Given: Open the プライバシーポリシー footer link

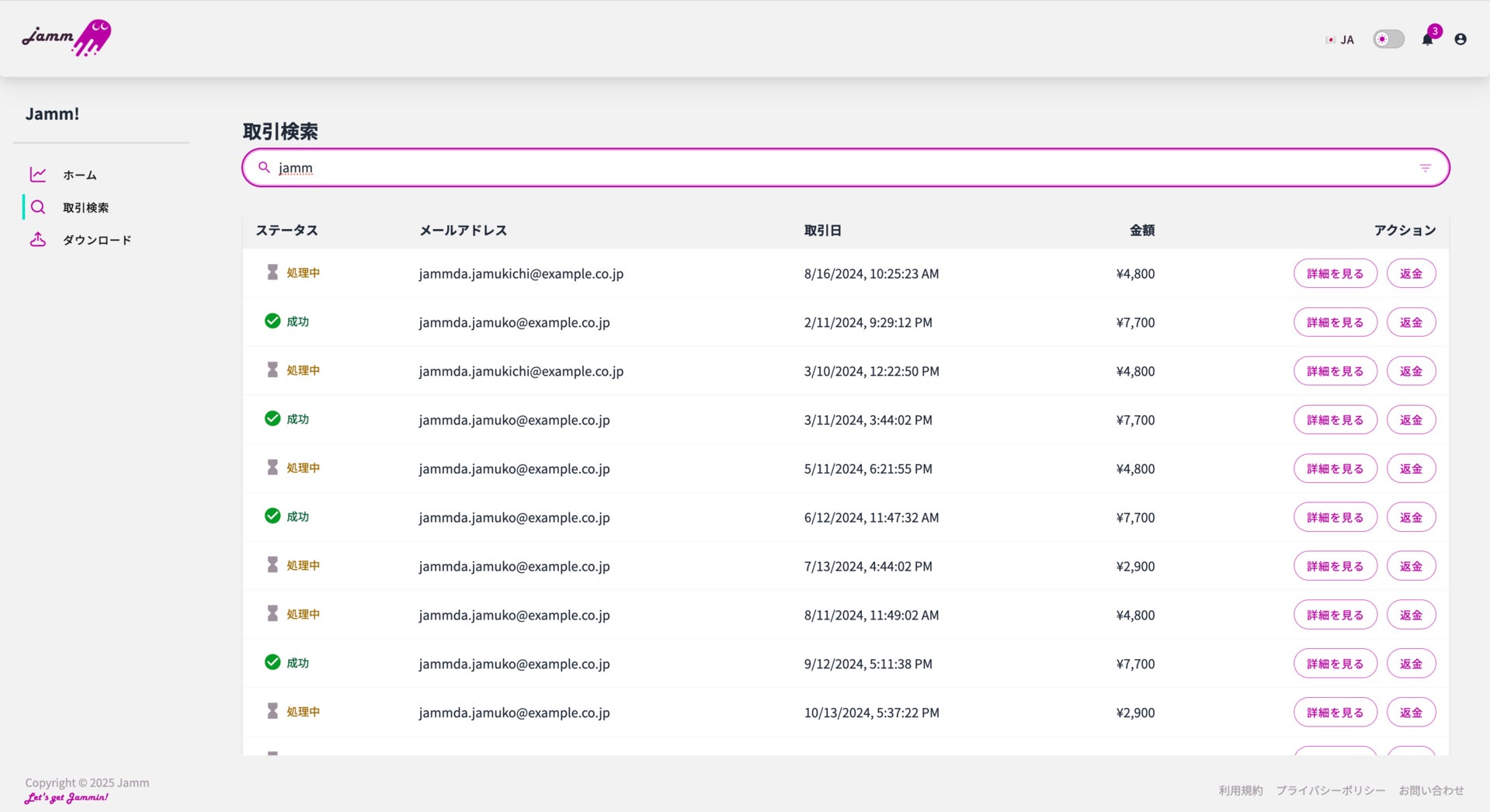Looking at the screenshot, I should point(1330,790).
